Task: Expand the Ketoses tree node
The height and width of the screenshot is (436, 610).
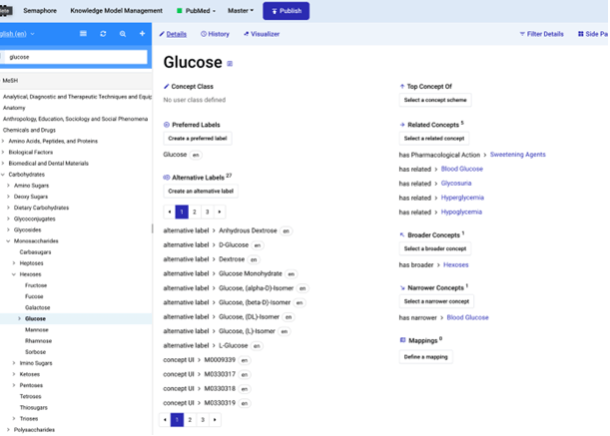Action: tap(14, 374)
